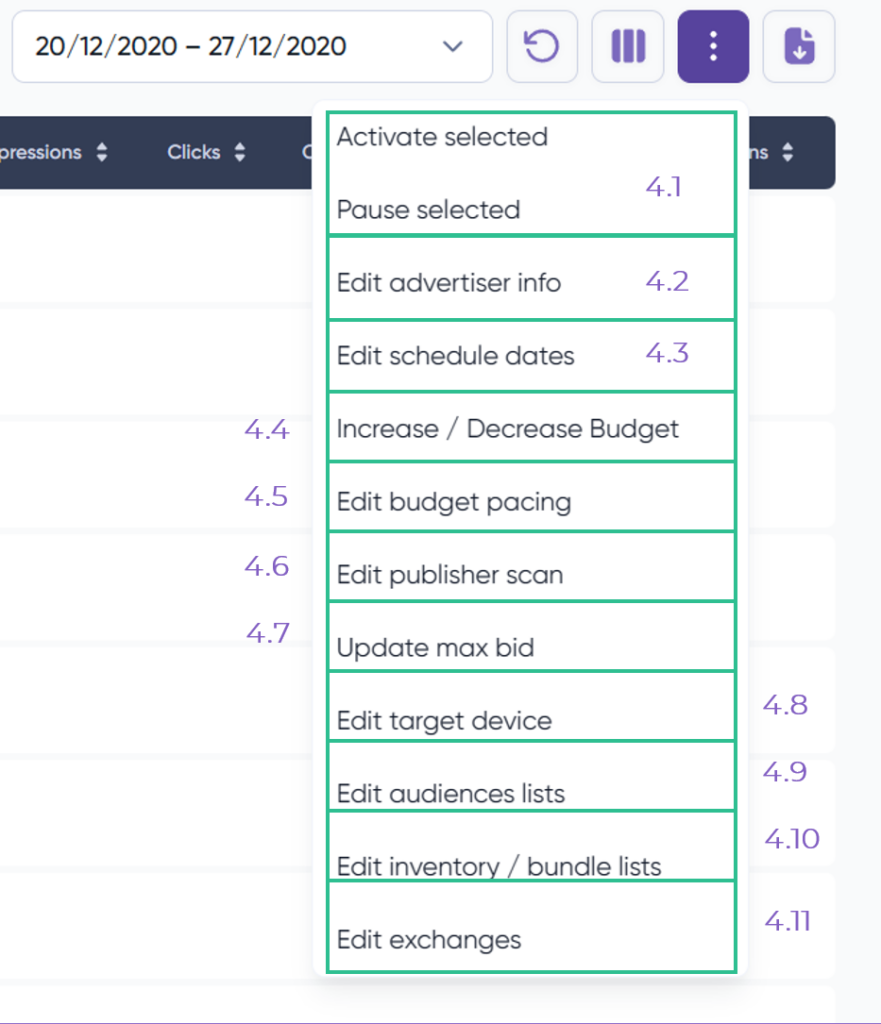Click the three-dot bulk actions icon
This screenshot has height=1024, width=881.
[712, 46]
